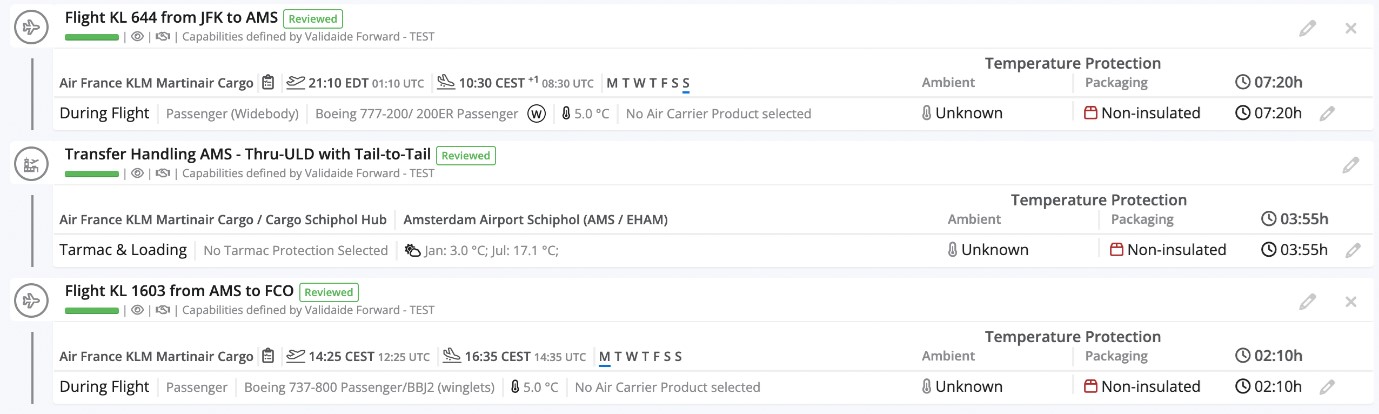Image resolution: width=1379 pixels, height=414 pixels.
Task: Click the widebody 'W' circle icon
Action: point(537,114)
